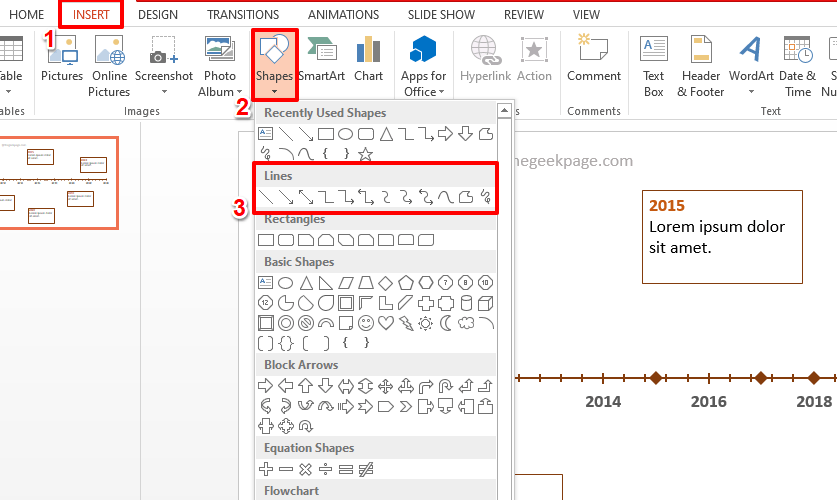Image resolution: width=837 pixels, height=500 pixels.
Task: Open the Apps for Office dropdown
Action: coord(423,91)
